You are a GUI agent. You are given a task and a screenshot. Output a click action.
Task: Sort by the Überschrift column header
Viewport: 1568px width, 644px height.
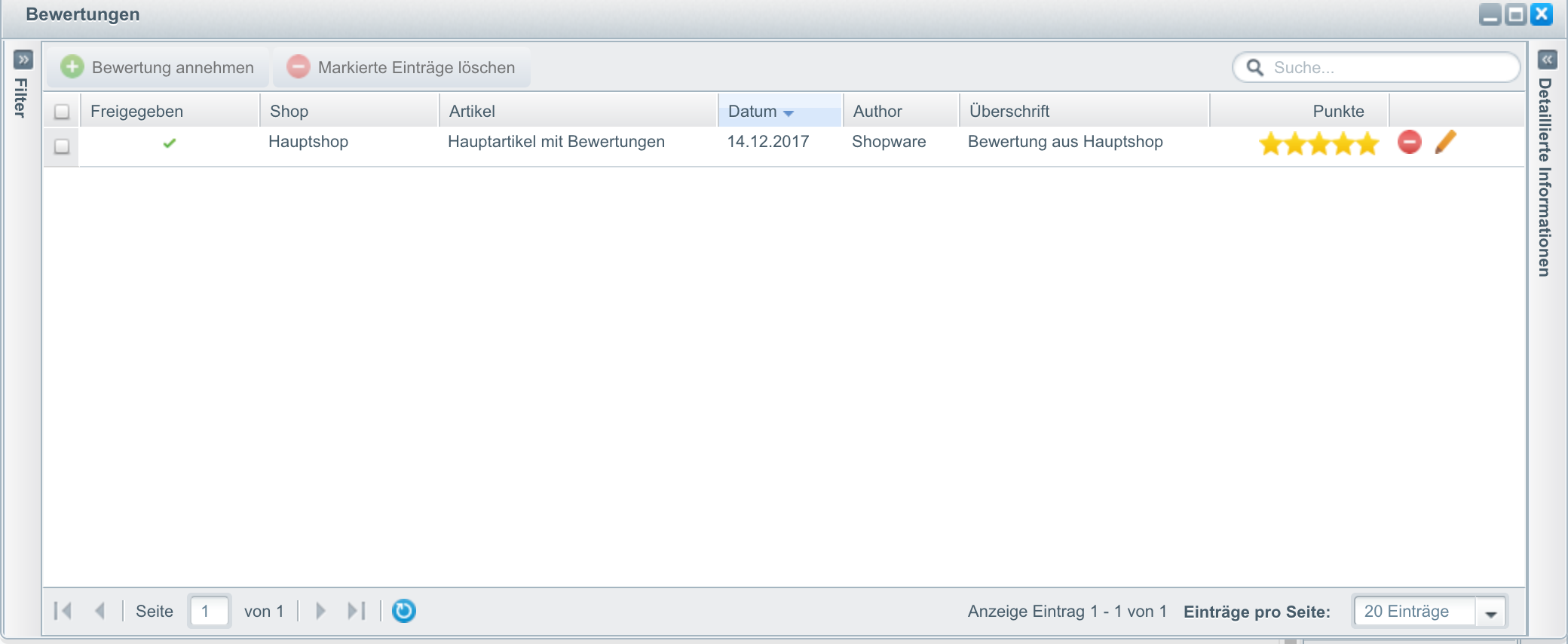pos(1084,111)
